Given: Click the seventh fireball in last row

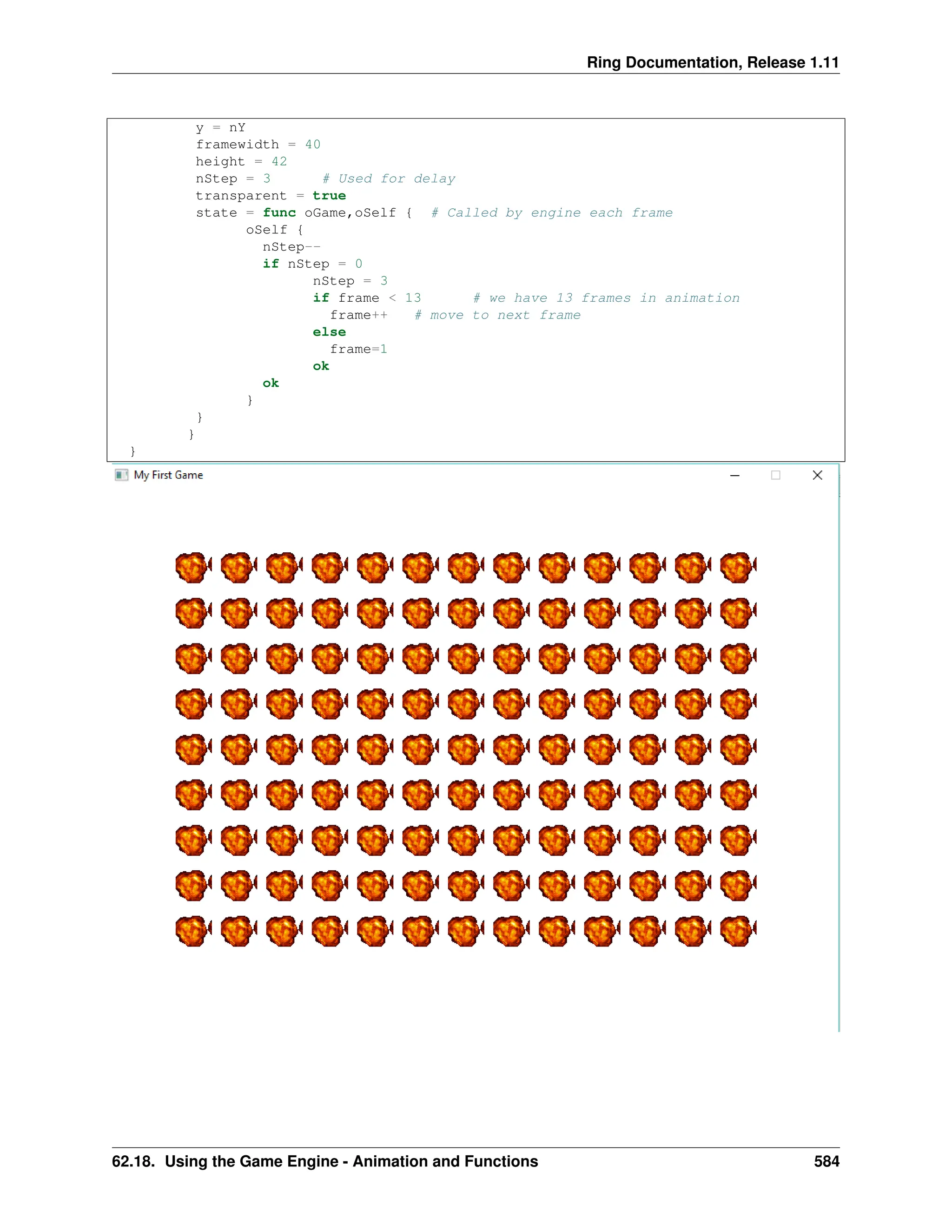Looking at the screenshot, I should pyautogui.click(x=465, y=931).
